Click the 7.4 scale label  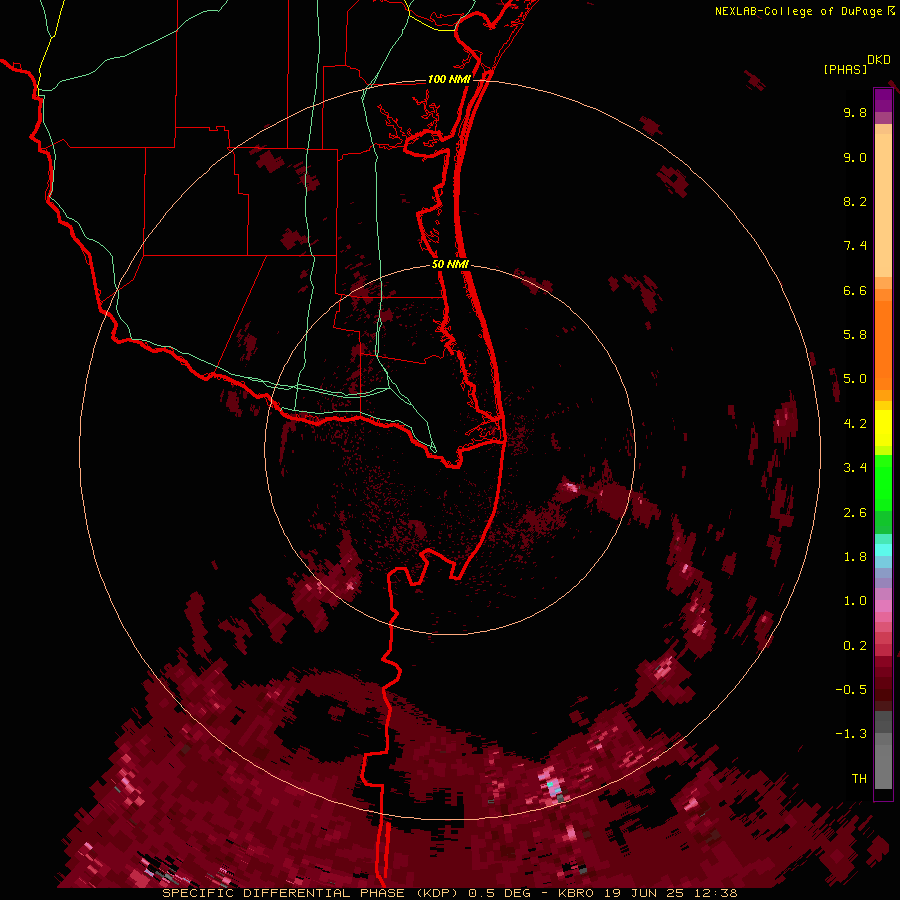click(x=855, y=246)
